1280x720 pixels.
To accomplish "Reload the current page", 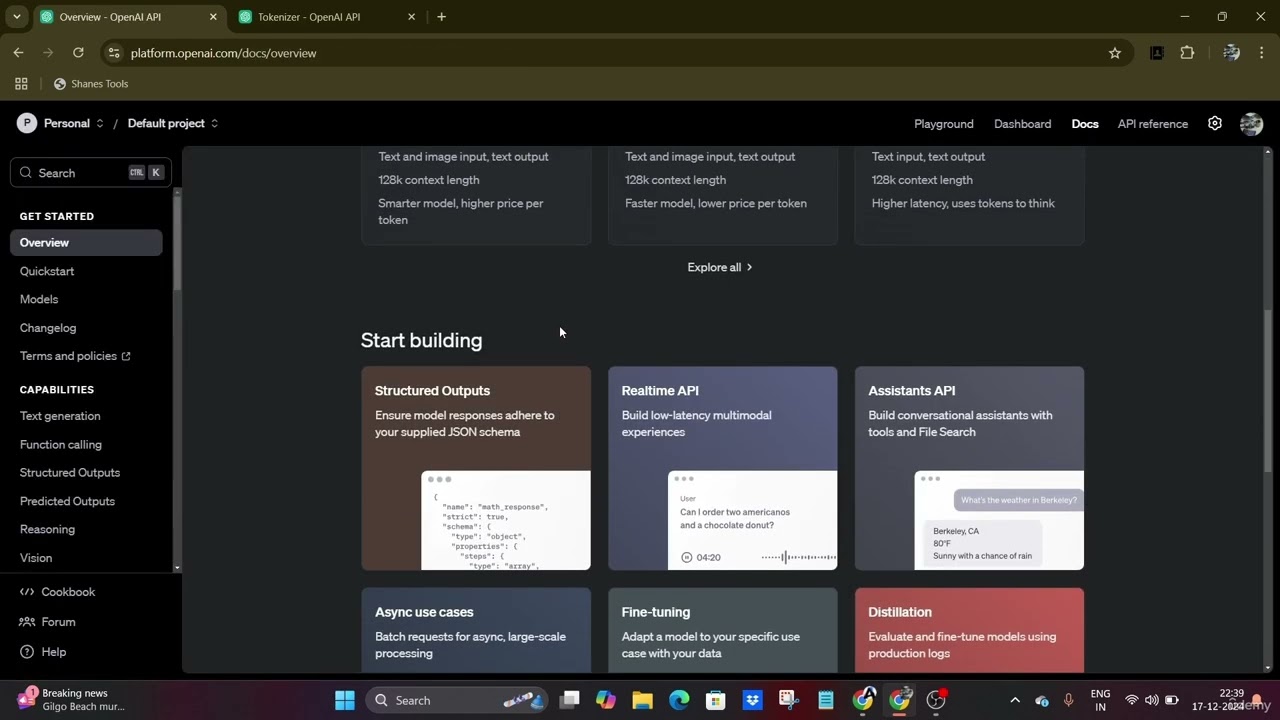I will coord(78,53).
